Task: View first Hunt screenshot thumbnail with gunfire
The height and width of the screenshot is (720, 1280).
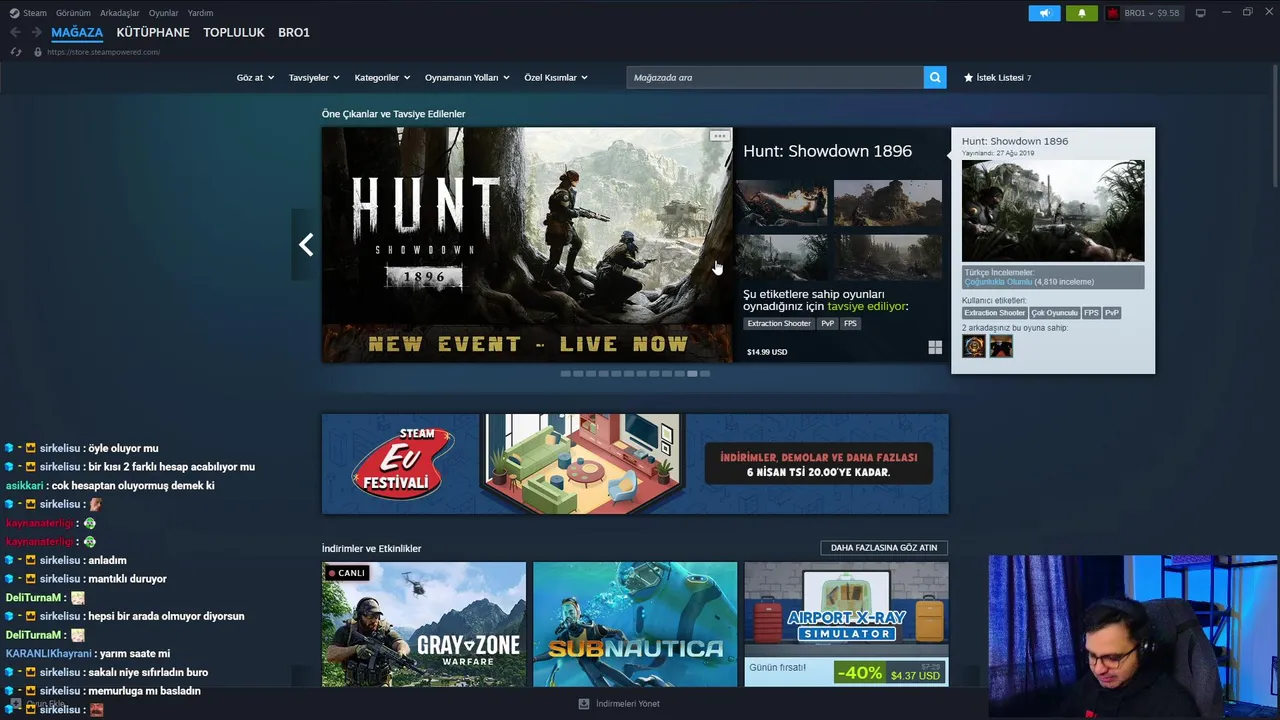Action: point(781,203)
